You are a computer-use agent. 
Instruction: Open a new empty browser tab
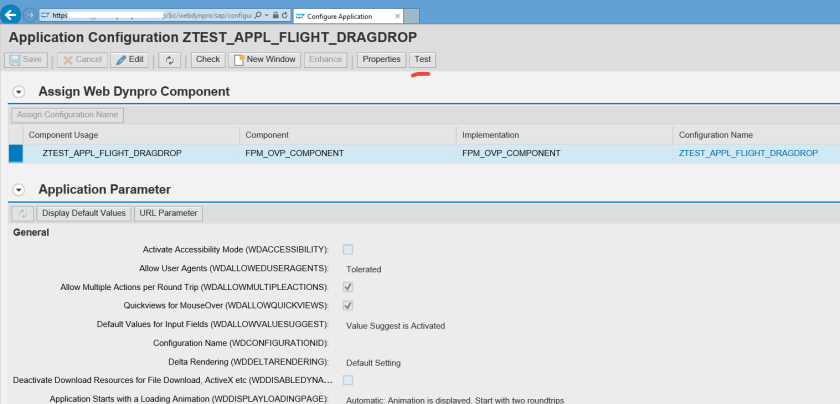(x=411, y=16)
